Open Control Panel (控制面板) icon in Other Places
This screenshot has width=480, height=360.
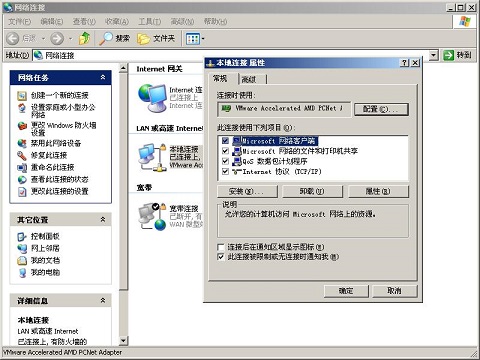[x=22, y=237]
